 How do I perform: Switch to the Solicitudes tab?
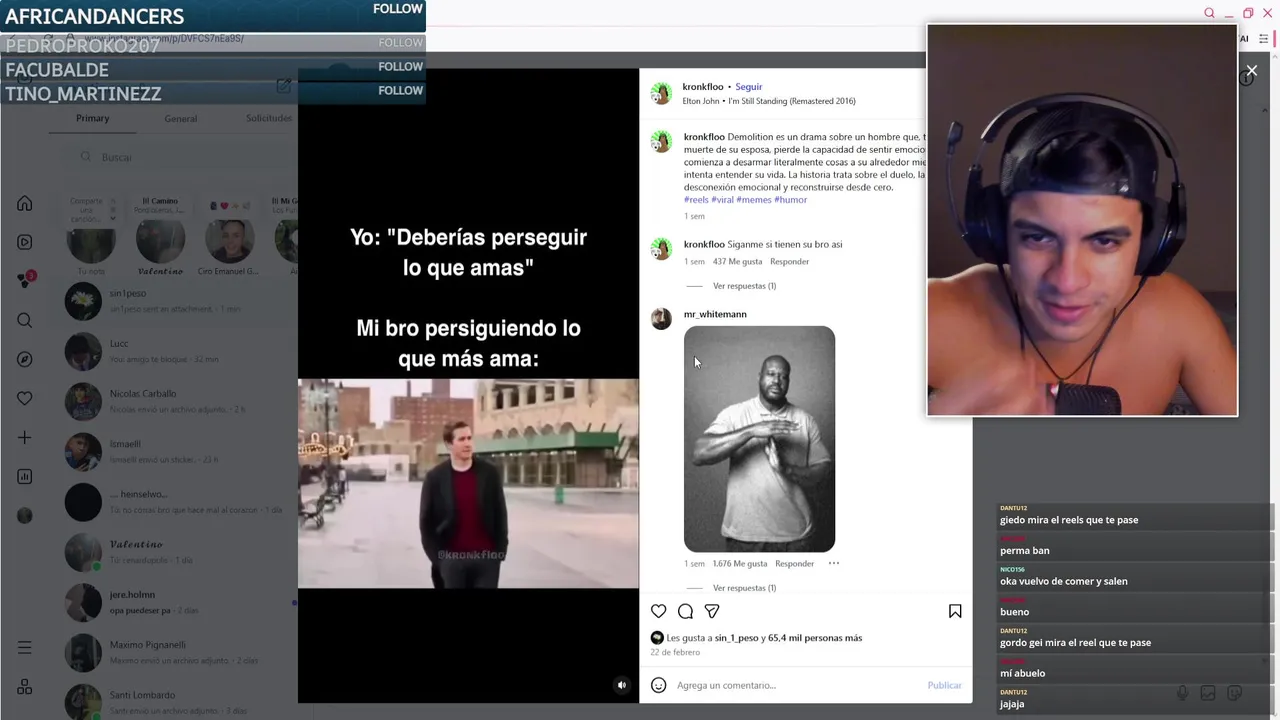click(269, 118)
